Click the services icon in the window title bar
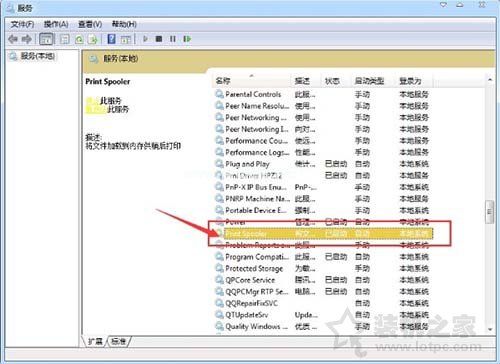This screenshot has height=364, width=500. coord(10,8)
